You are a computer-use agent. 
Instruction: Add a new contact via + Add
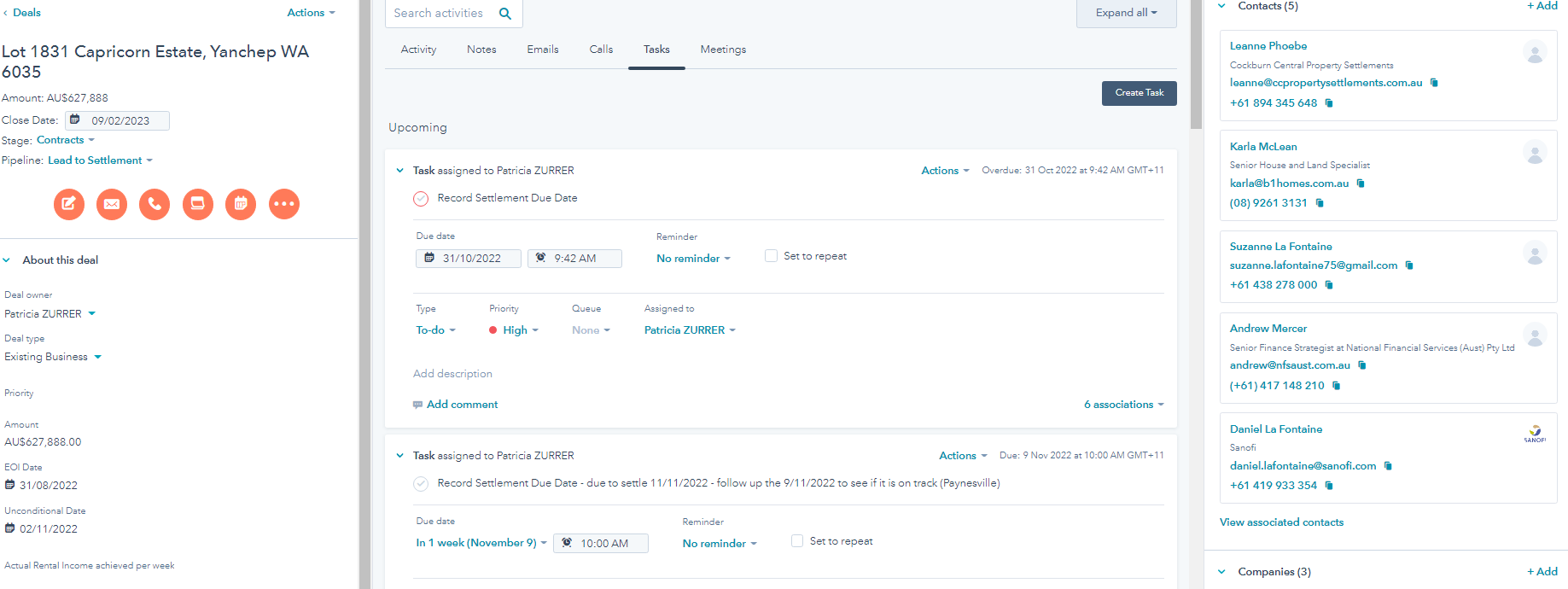[1542, 6]
